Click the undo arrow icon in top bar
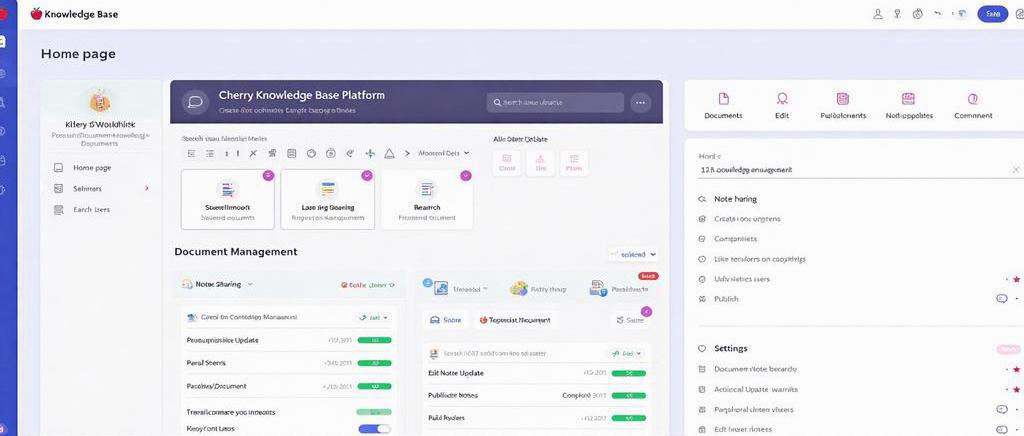This screenshot has height=436, width=1024. pos(938,14)
